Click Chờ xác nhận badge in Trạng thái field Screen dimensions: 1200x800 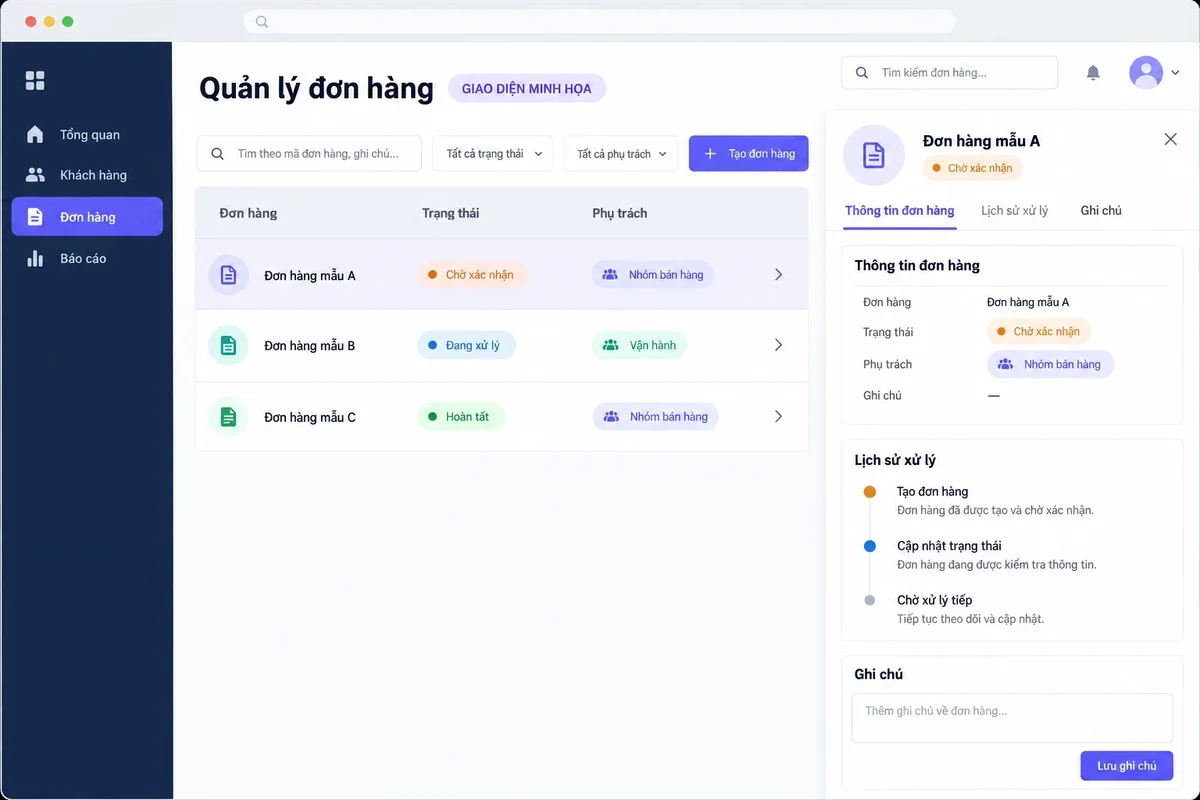(1039, 331)
